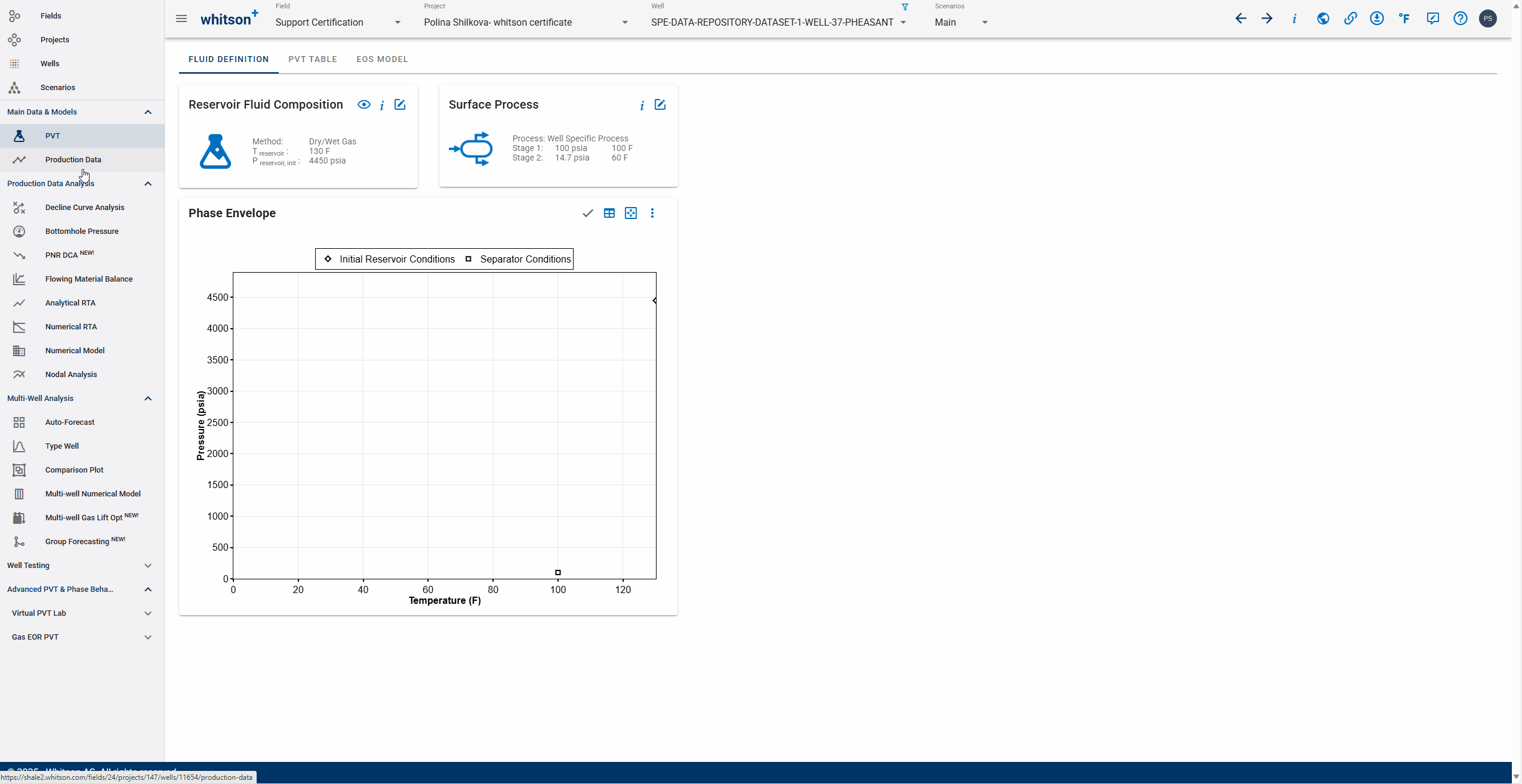Open Bottomhole Pressure
The width and height of the screenshot is (1522, 784).
82,231
